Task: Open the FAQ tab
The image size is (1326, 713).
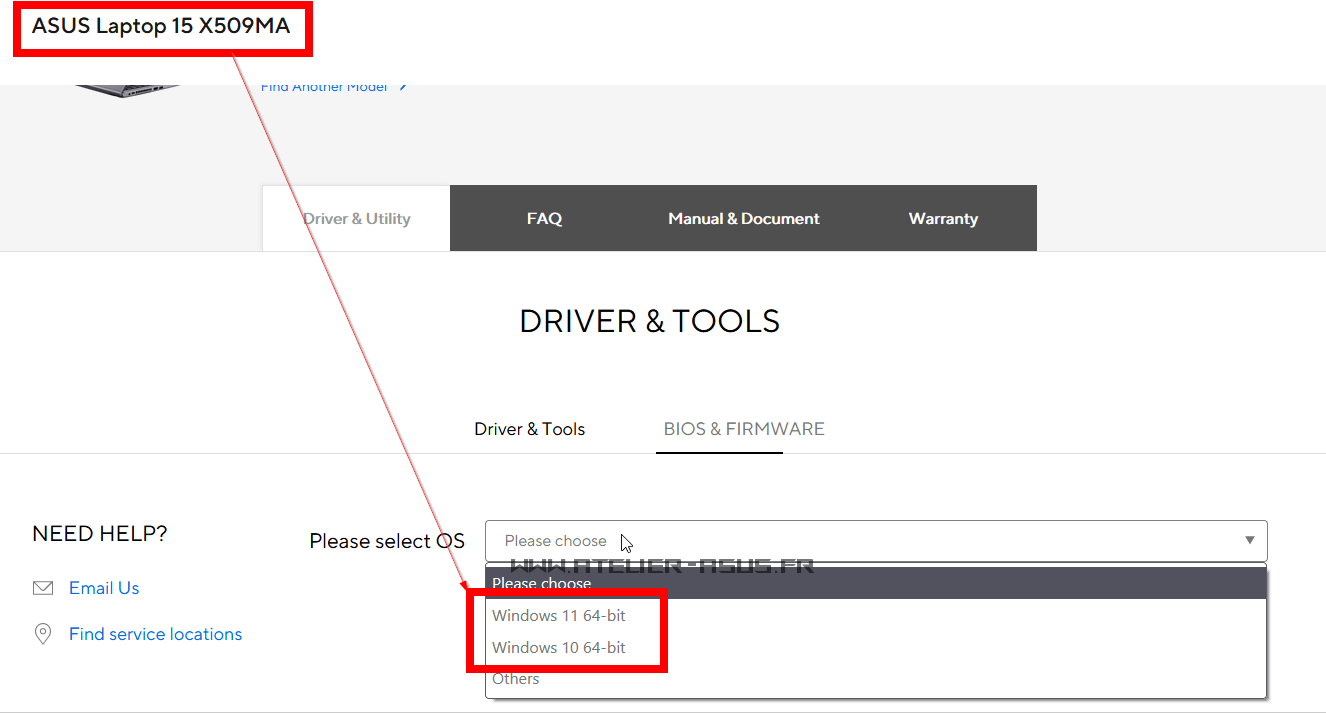Action: pos(544,219)
